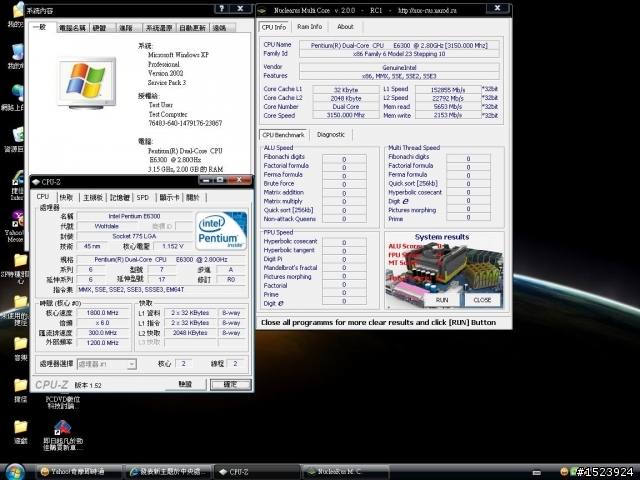640x480 pixels.
Task: Click the Yahoo smiley tray icon
Action: click(x=564, y=472)
